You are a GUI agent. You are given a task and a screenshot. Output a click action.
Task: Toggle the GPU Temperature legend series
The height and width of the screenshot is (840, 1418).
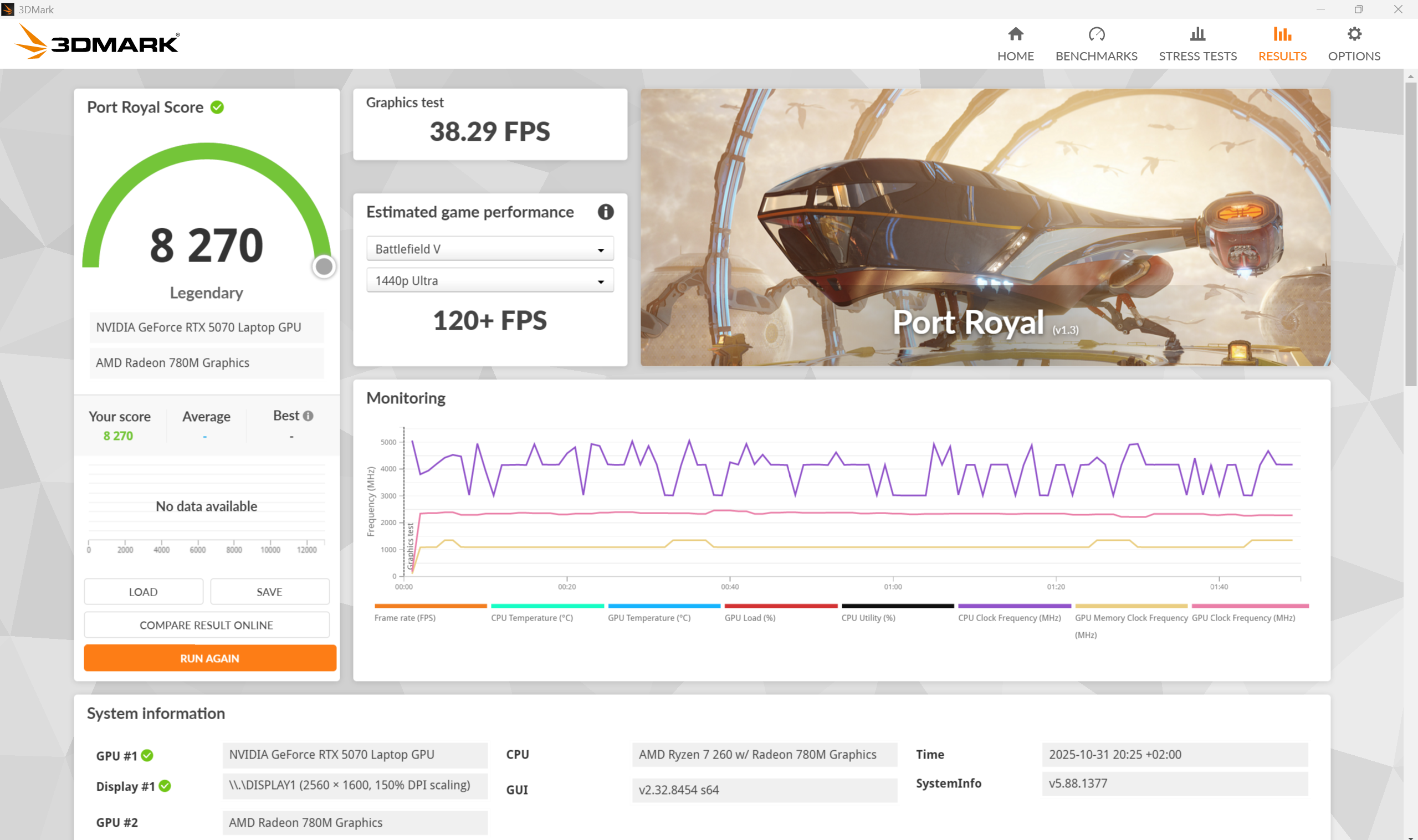649,618
